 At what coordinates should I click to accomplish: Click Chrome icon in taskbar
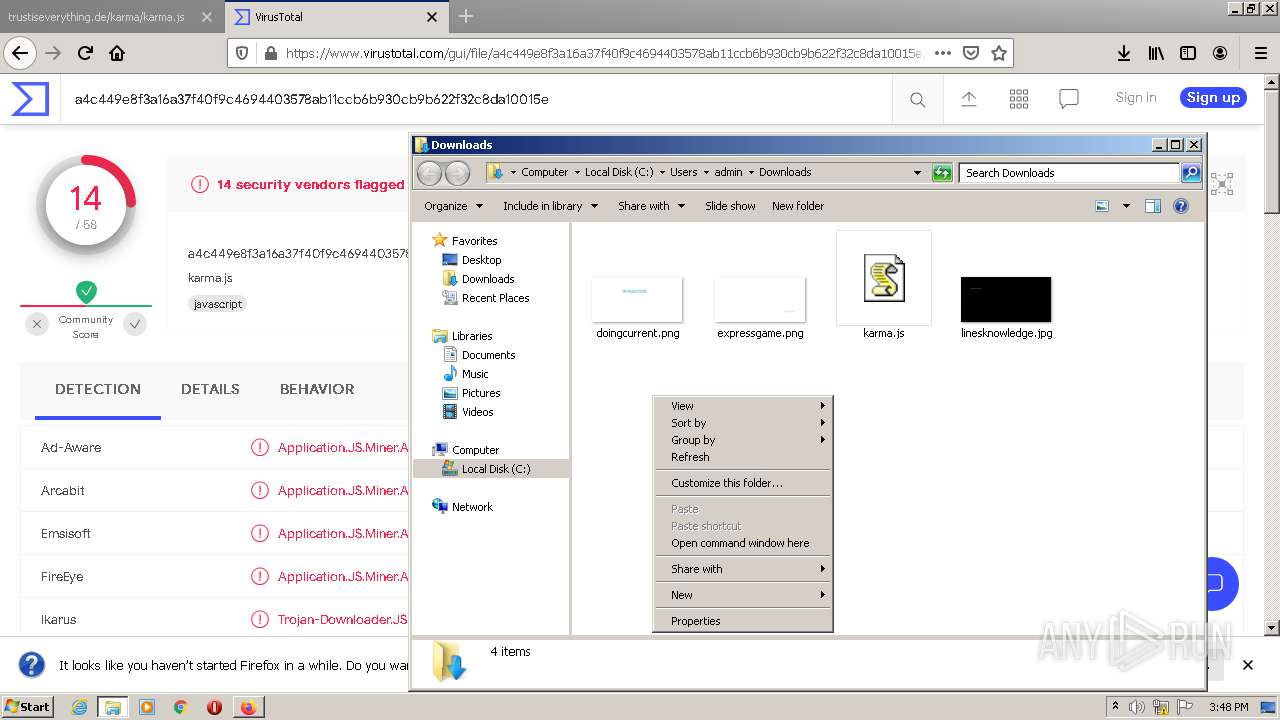180,707
